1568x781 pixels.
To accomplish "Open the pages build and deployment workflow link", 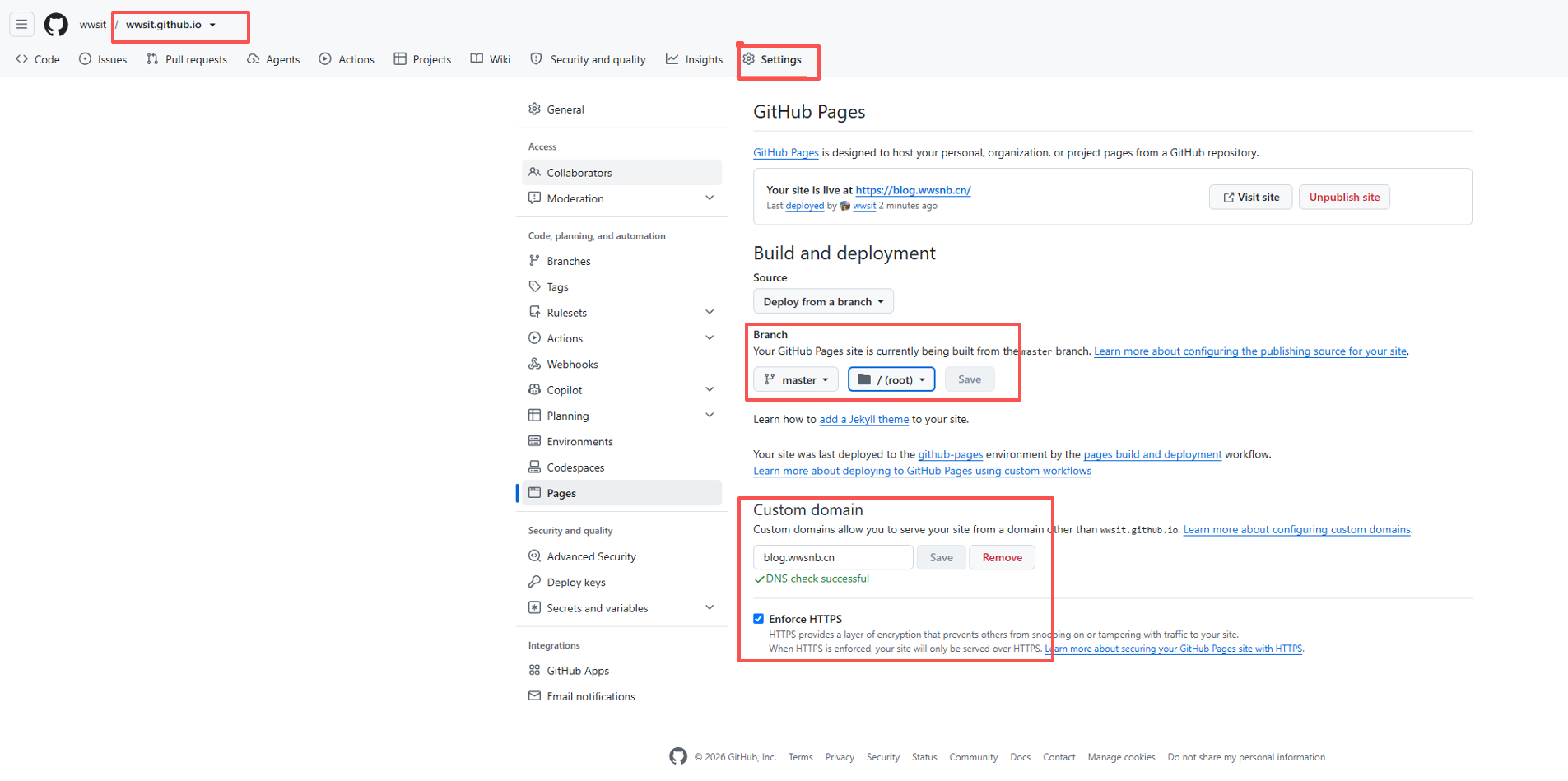I will [x=1152, y=454].
